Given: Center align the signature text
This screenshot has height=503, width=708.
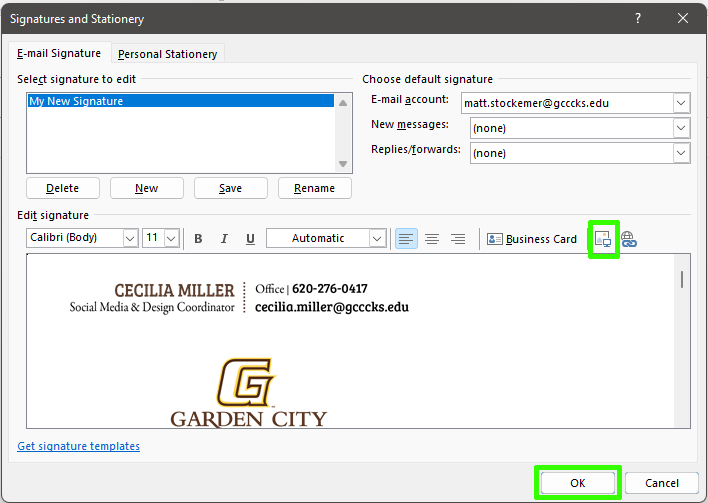Looking at the screenshot, I should coord(432,239).
